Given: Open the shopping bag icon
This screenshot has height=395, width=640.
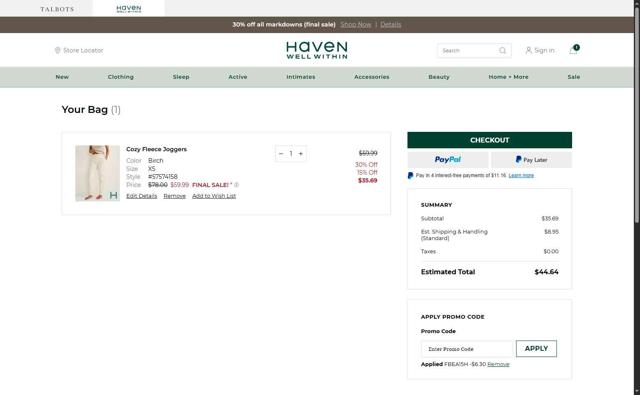Looking at the screenshot, I should 574,50.
